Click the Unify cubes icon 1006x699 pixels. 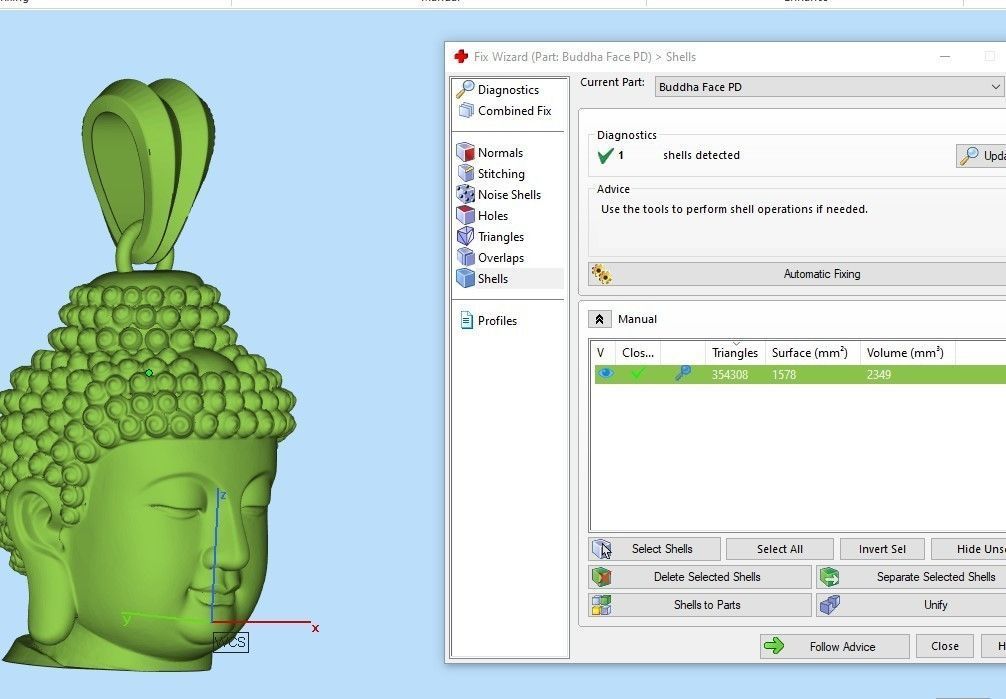pos(829,605)
